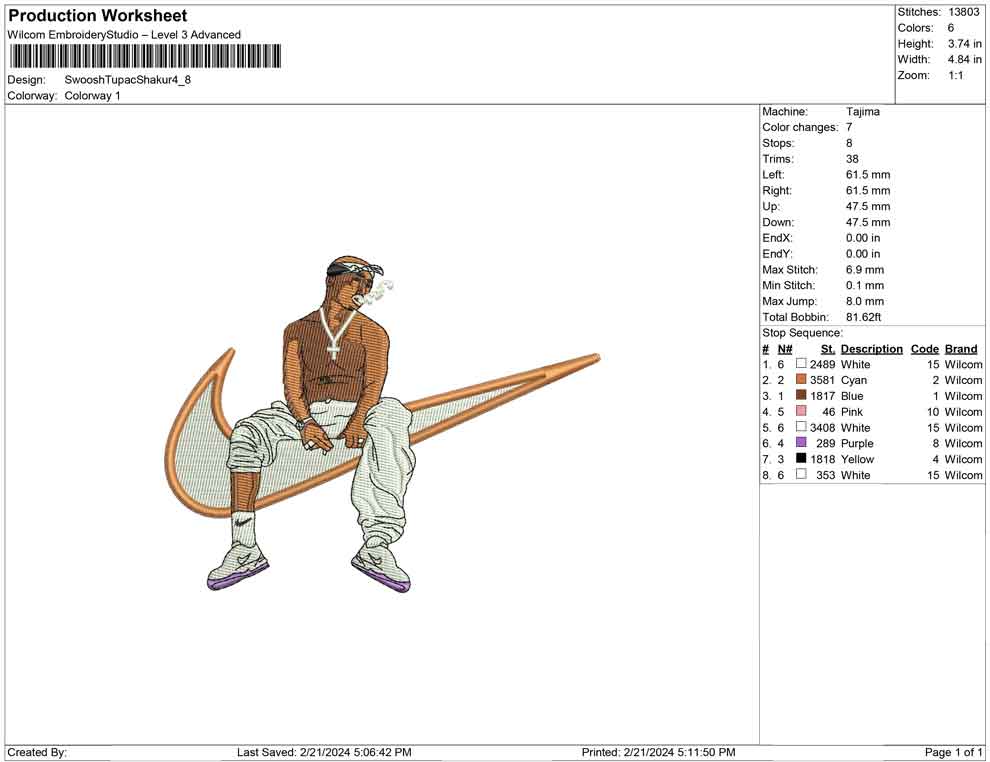Click the 'St.' column header
Screen dimensions: 990x762
(x=828, y=348)
